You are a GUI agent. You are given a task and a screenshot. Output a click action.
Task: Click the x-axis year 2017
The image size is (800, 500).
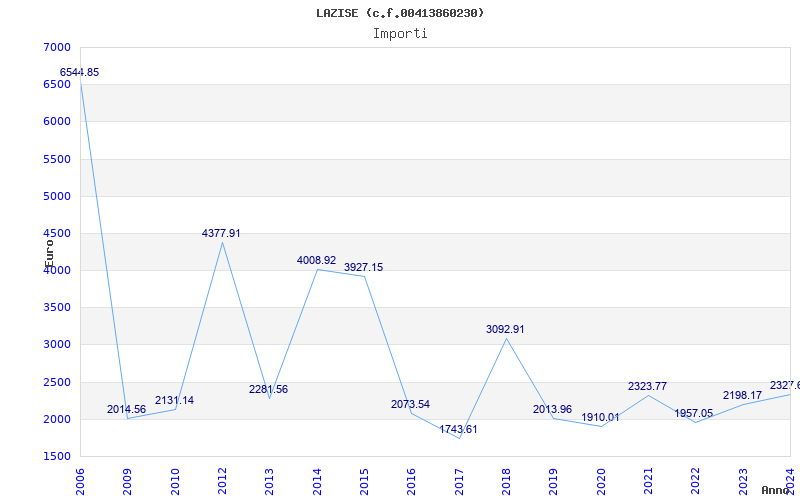(459, 482)
